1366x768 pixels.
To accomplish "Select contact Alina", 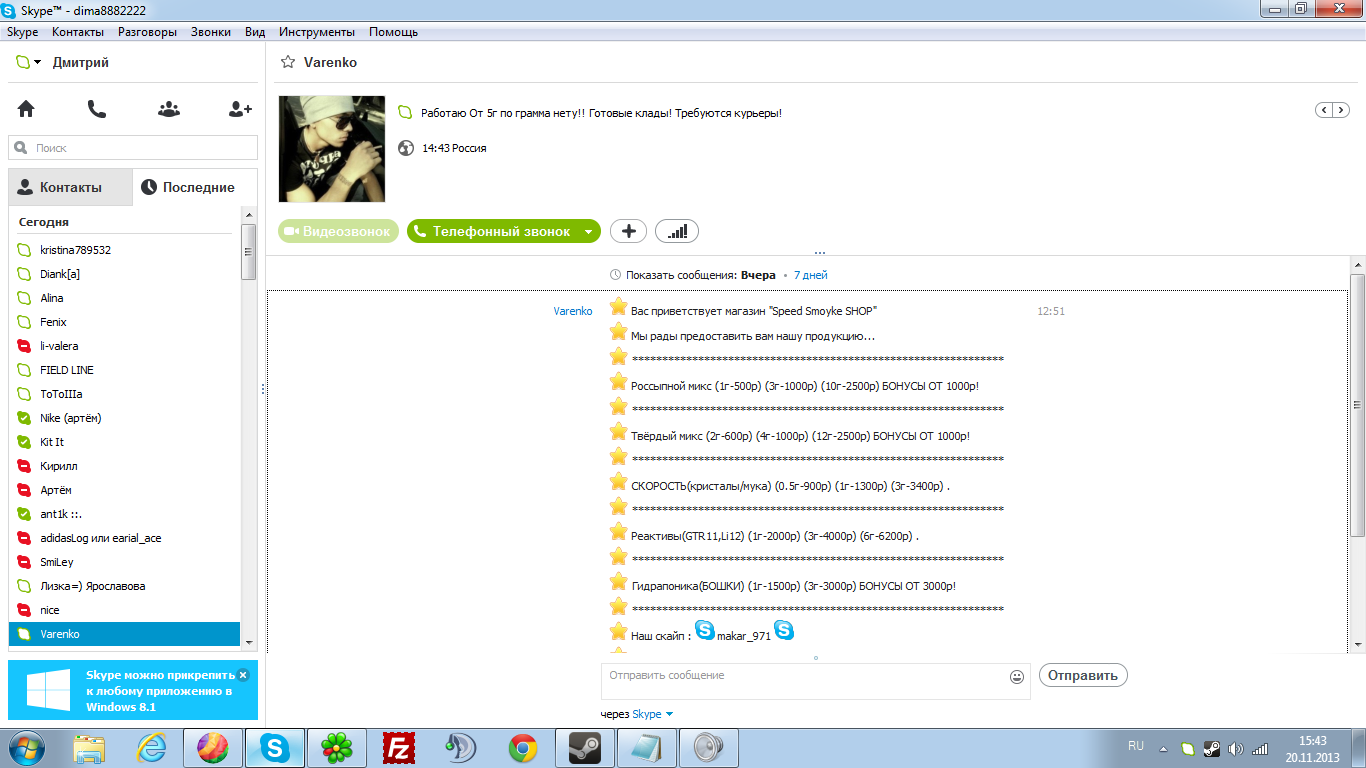I will click(x=125, y=298).
